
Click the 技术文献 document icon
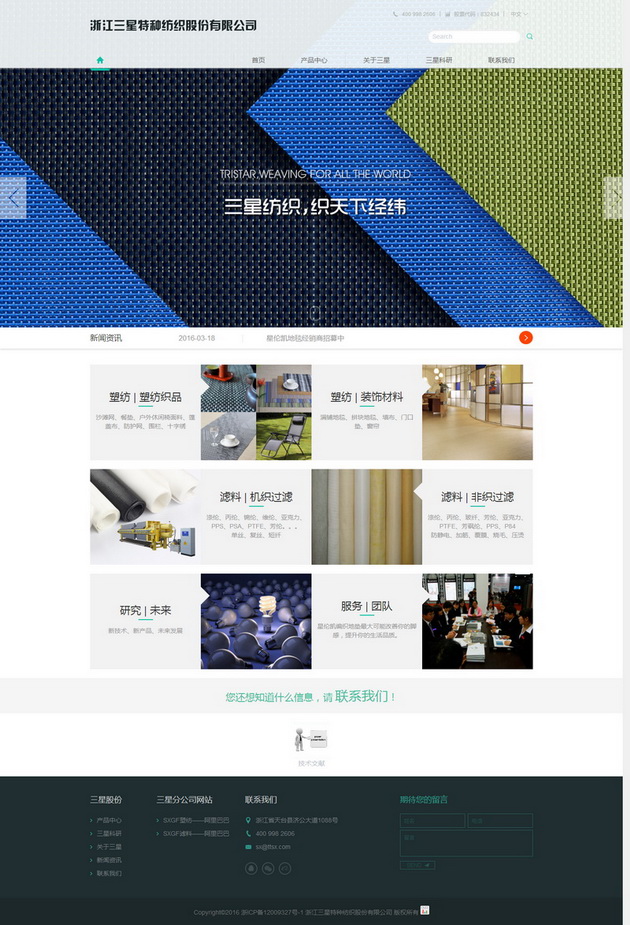[x=311, y=738]
